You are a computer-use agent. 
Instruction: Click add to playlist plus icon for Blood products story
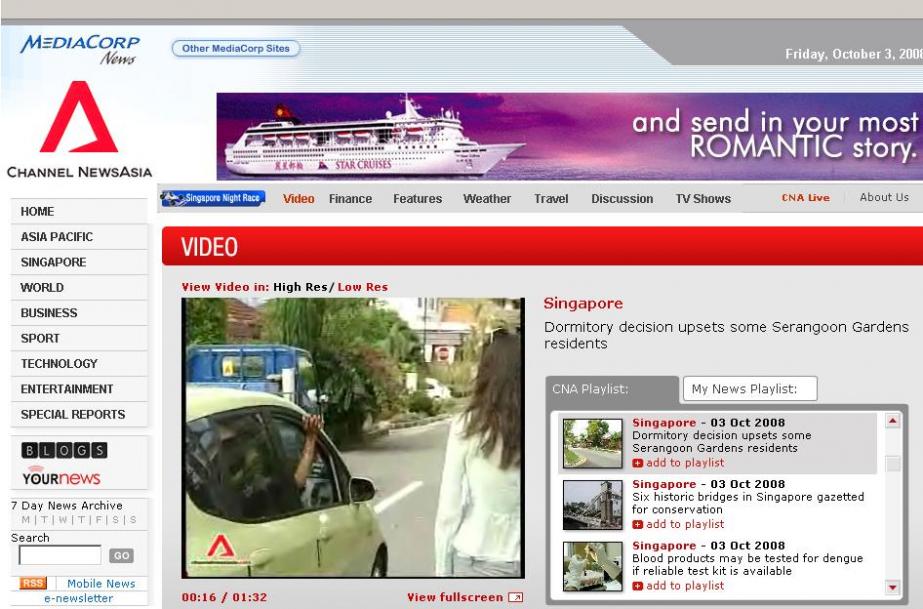coord(638,586)
